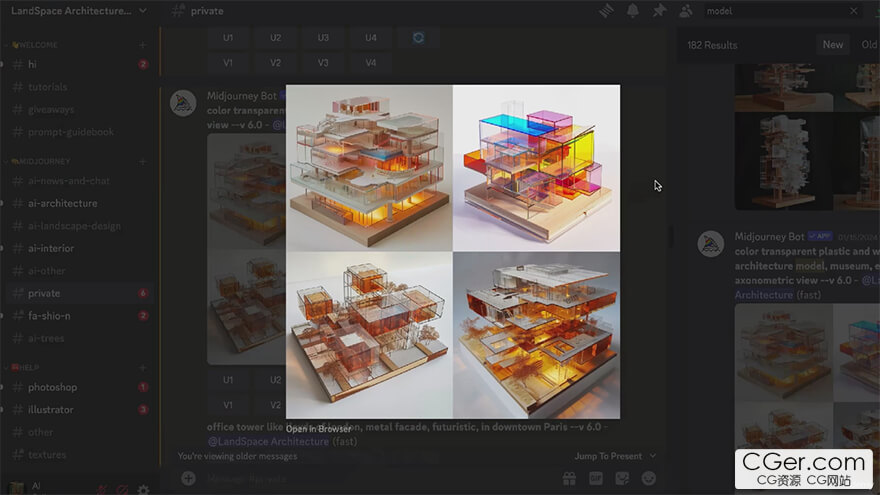The width and height of the screenshot is (880, 495).
Task: Open the giveaways channel
Action: click(x=80, y=109)
